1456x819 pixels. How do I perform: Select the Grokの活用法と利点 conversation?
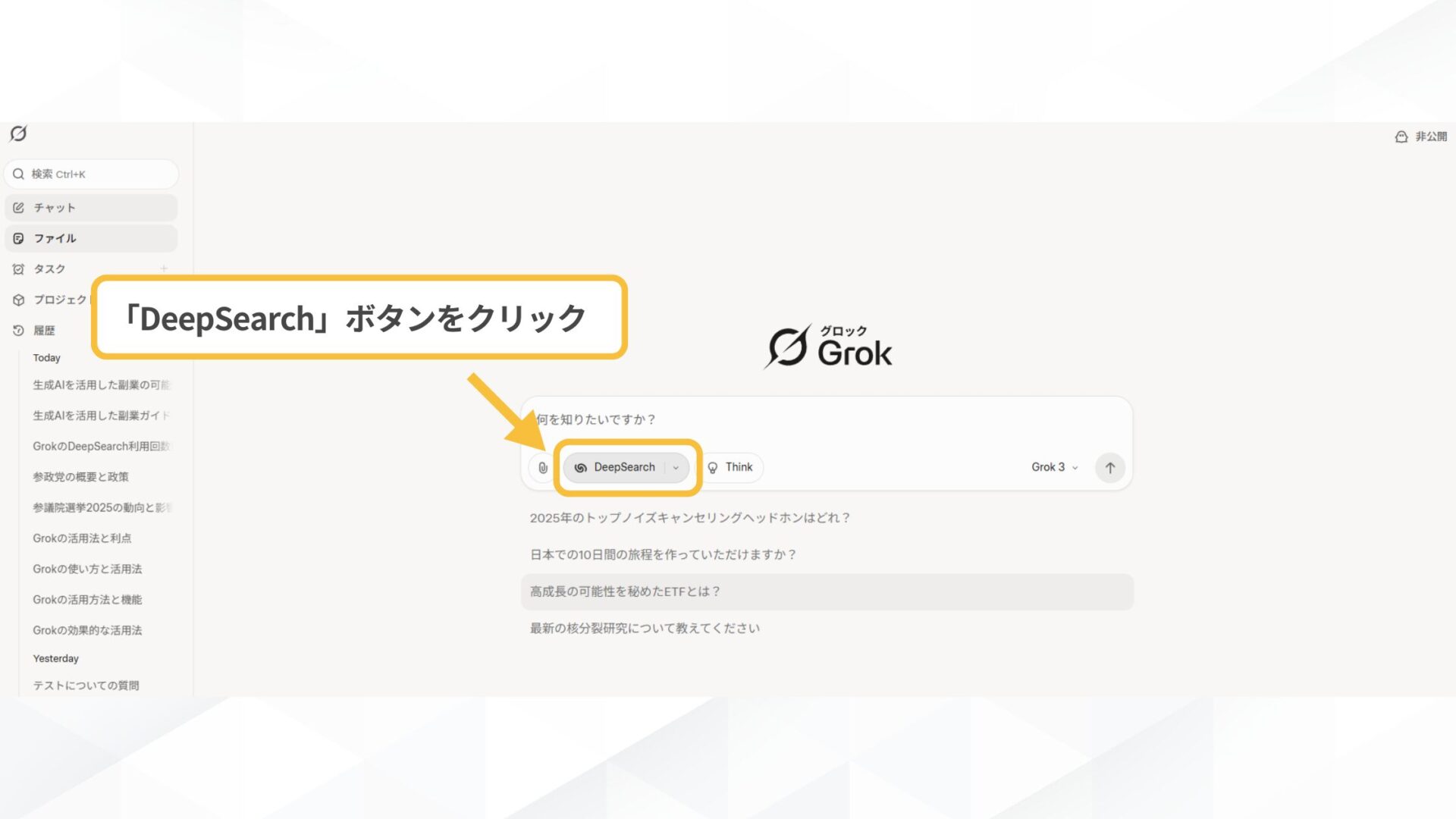coord(83,538)
